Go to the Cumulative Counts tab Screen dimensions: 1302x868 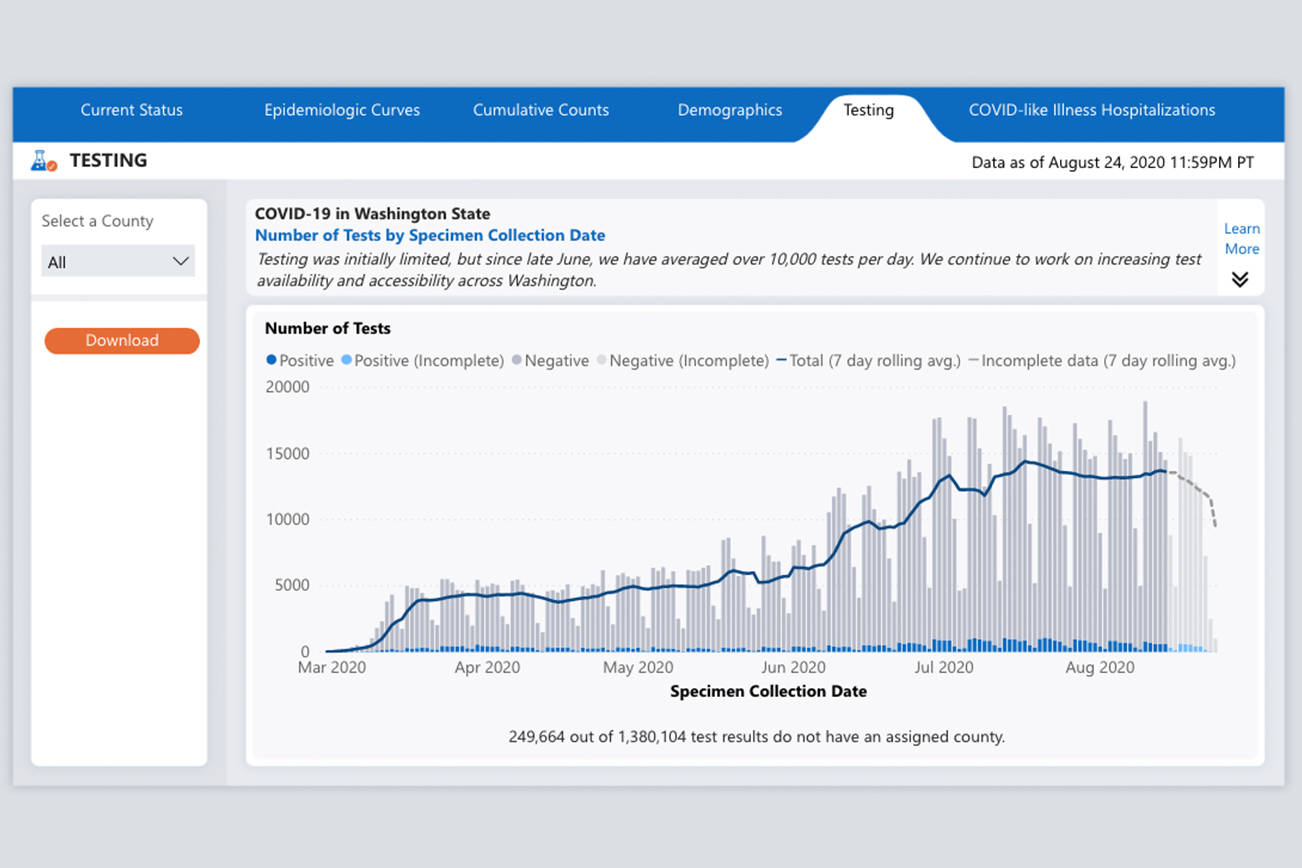pos(541,110)
